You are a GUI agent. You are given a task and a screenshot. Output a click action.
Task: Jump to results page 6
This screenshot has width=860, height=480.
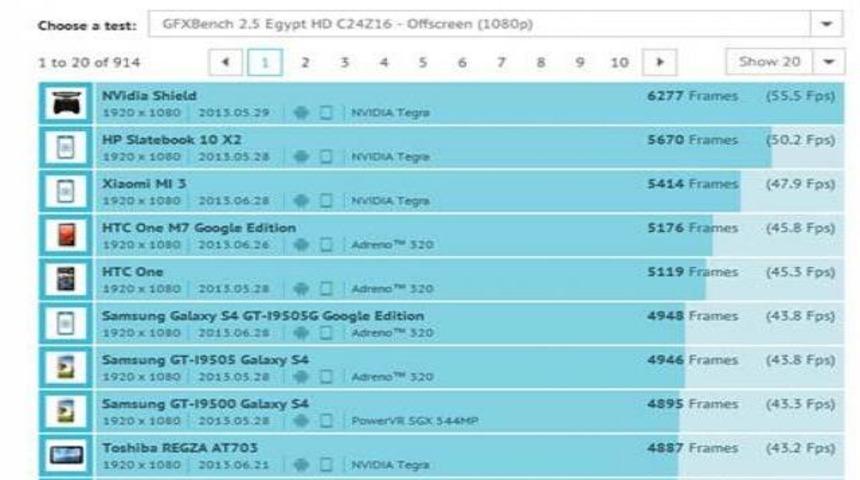point(462,63)
